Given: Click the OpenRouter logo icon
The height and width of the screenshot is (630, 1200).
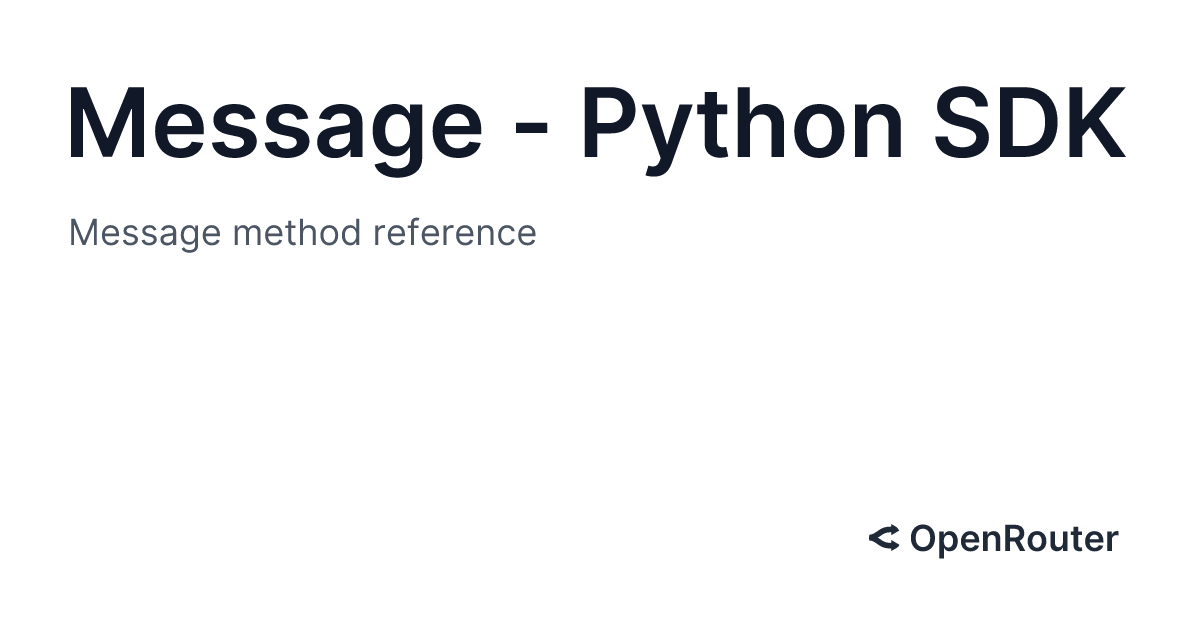Looking at the screenshot, I should tap(884, 539).
